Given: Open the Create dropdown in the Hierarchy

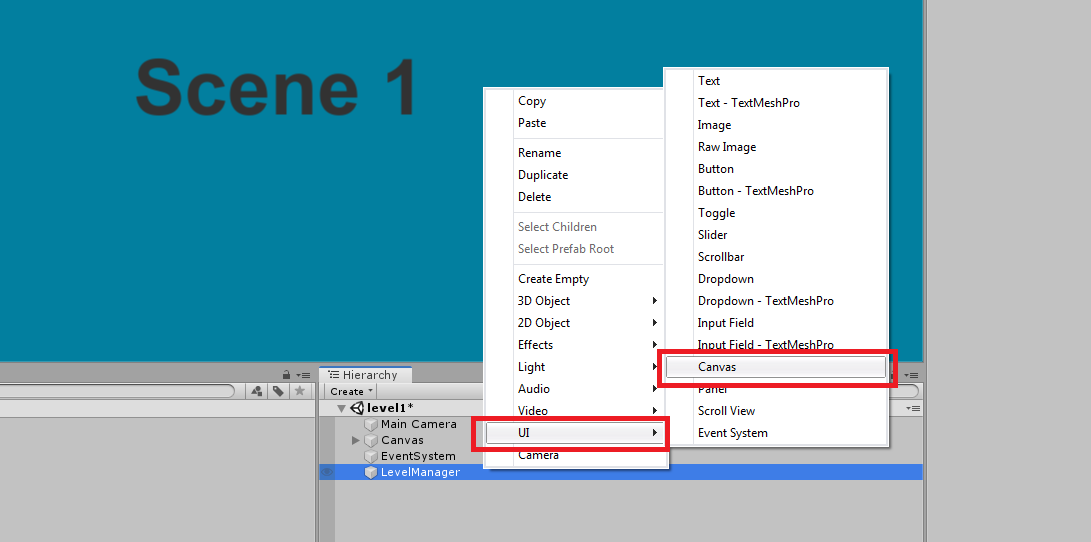Looking at the screenshot, I should pos(351,391).
